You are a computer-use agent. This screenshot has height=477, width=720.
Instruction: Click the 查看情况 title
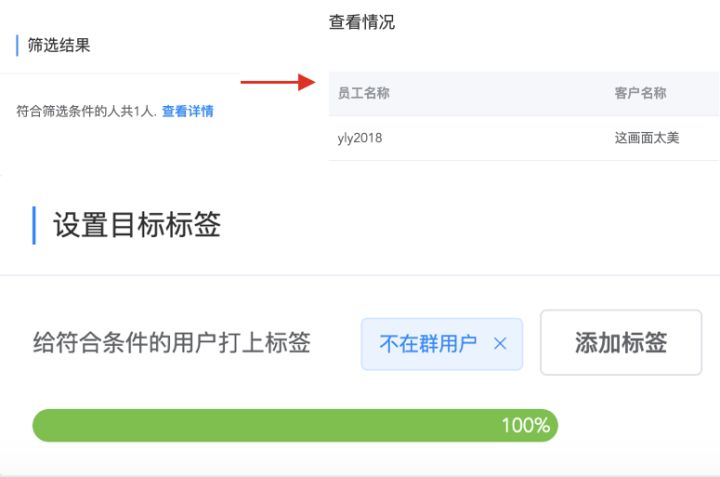point(362,22)
